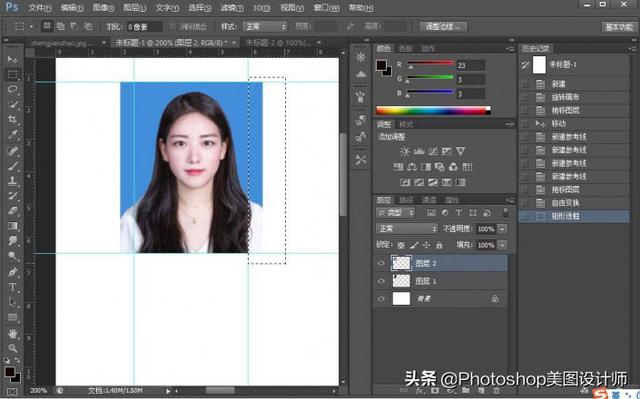Select the Clone Stamp tool
The width and height of the screenshot is (640, 399).
click(13, 181)
